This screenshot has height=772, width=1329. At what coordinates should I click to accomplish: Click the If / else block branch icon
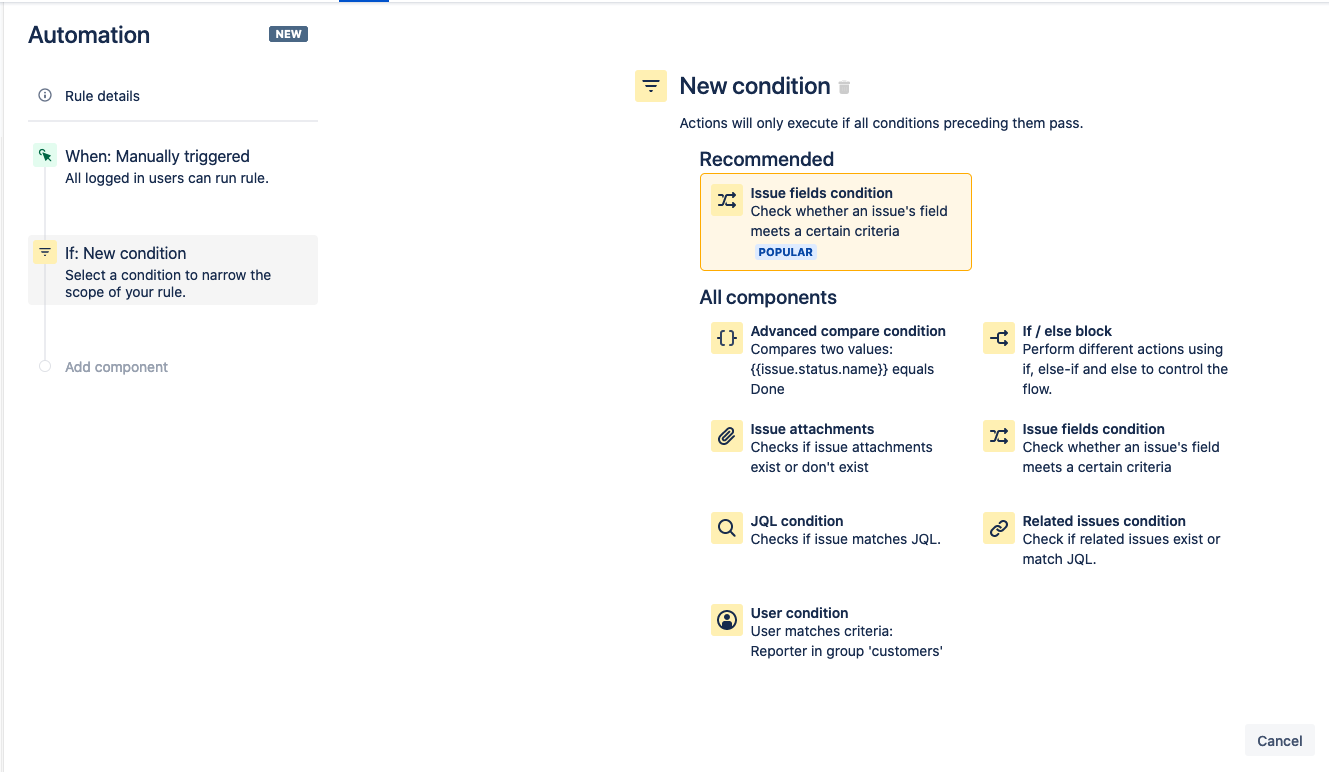point(999,338)
